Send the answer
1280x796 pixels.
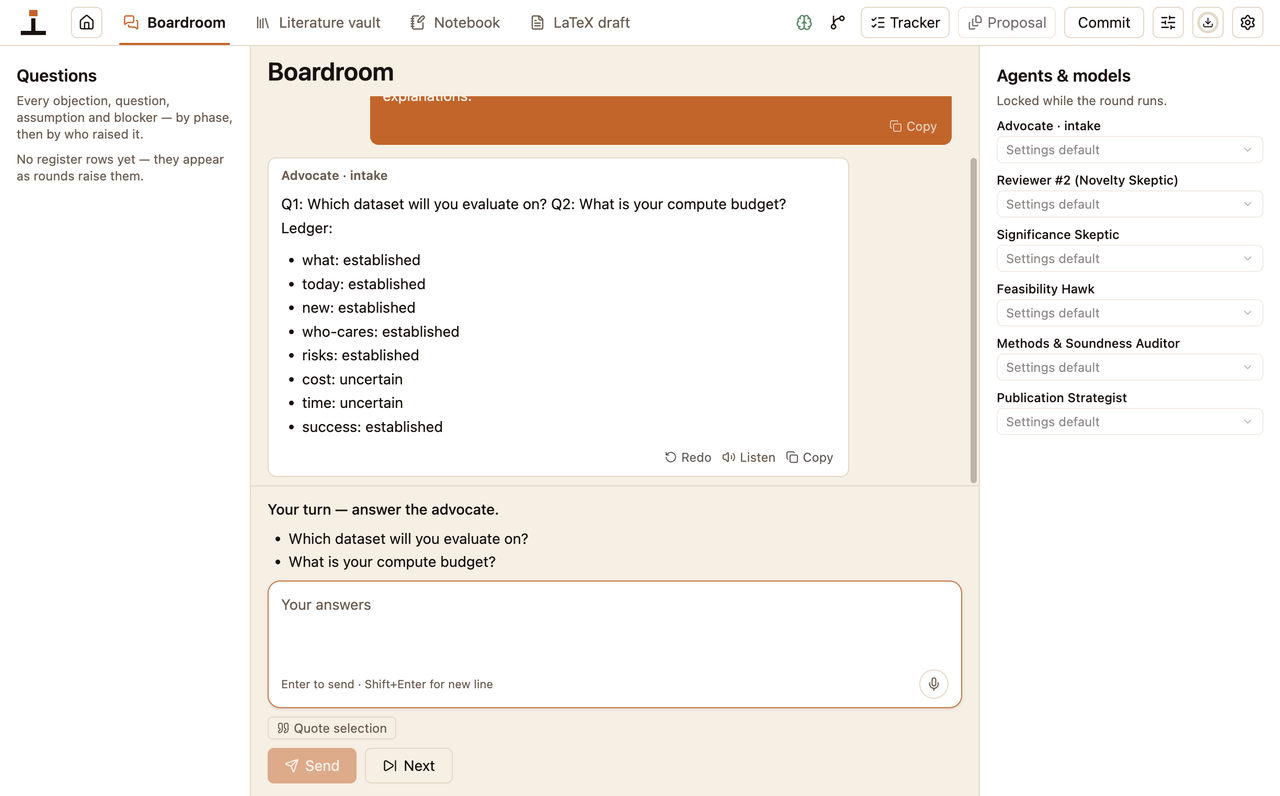pos(312,766)
